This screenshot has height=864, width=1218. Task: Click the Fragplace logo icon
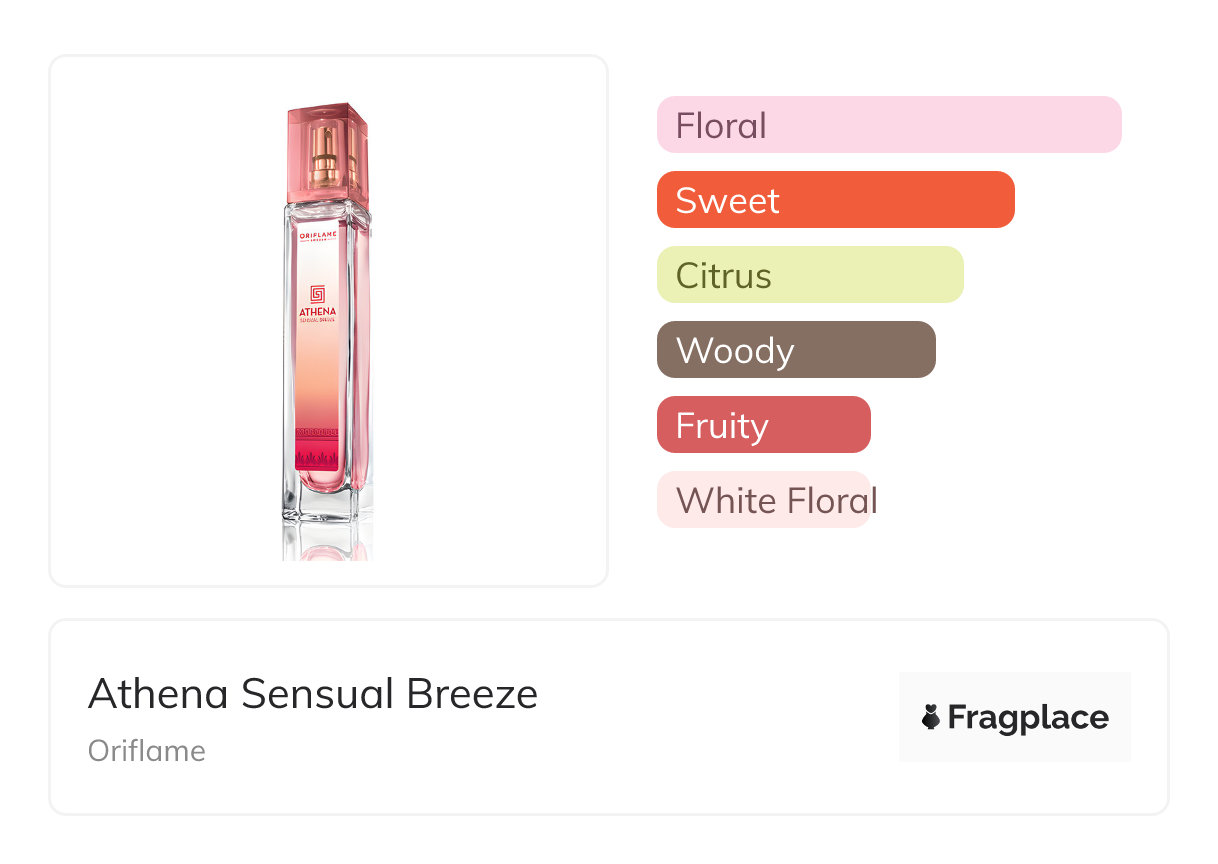coord(931,717)
